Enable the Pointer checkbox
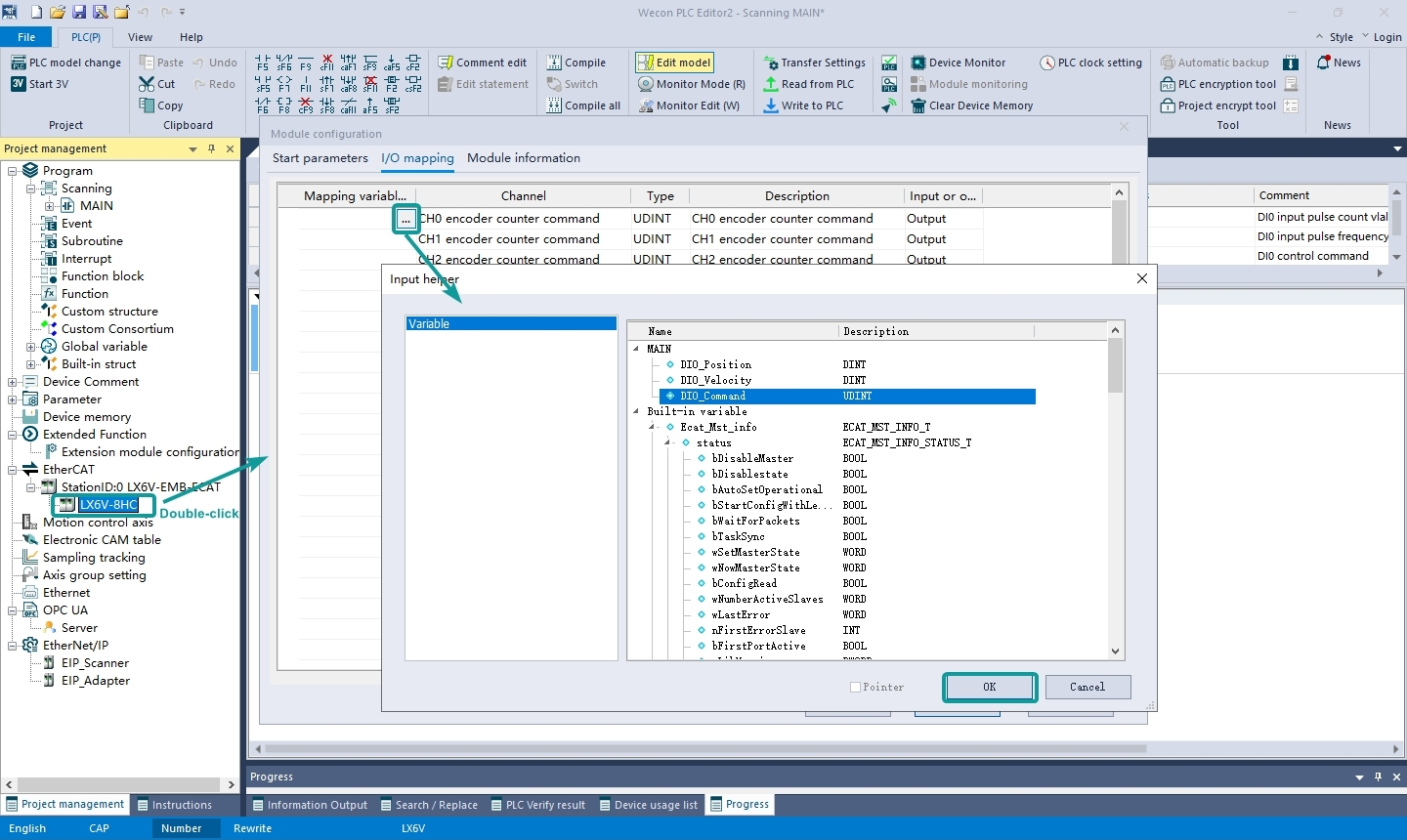1407x840 pixels. pos(856,688)
